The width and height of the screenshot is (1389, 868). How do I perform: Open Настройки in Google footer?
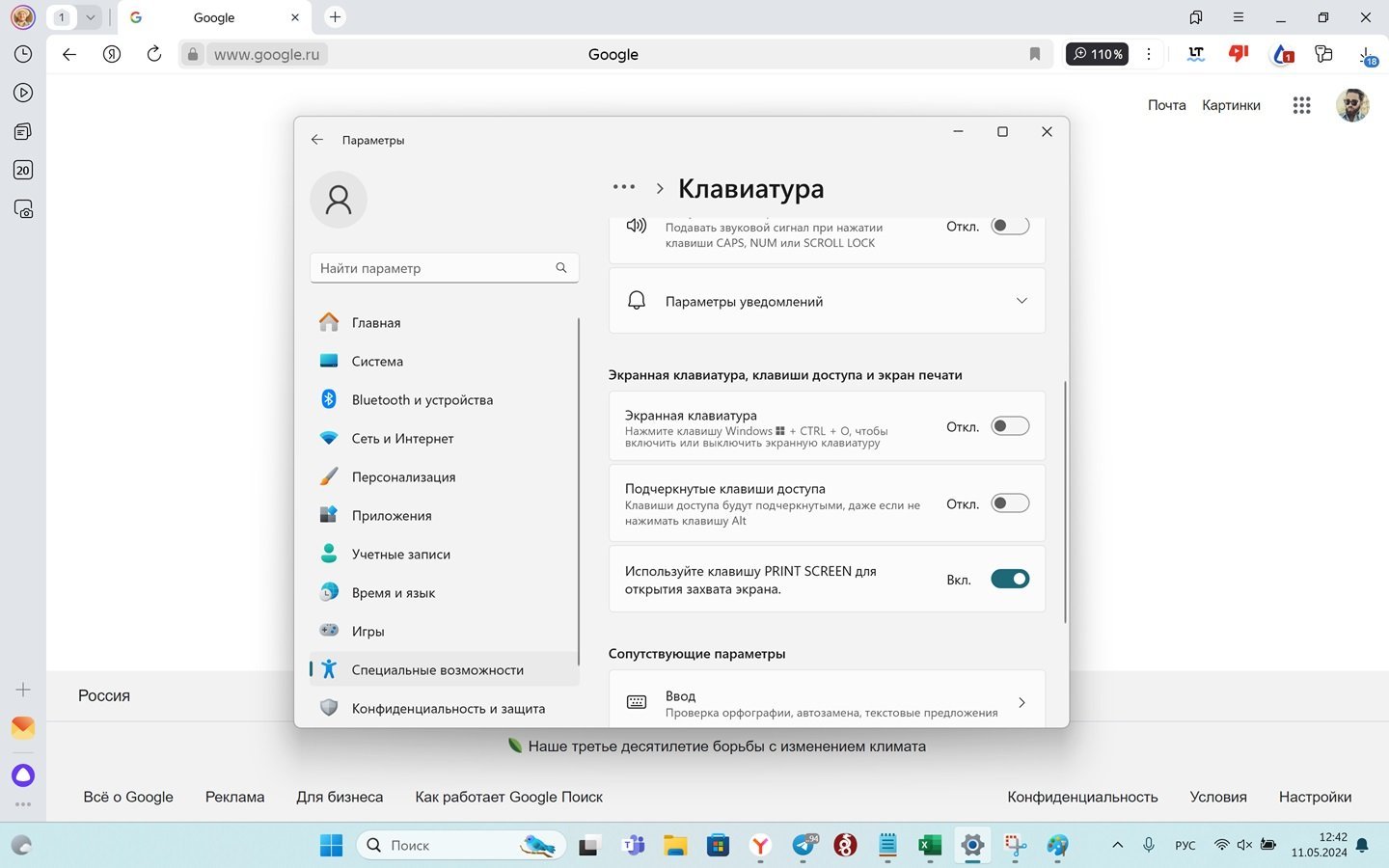(x=1315, y=797)
